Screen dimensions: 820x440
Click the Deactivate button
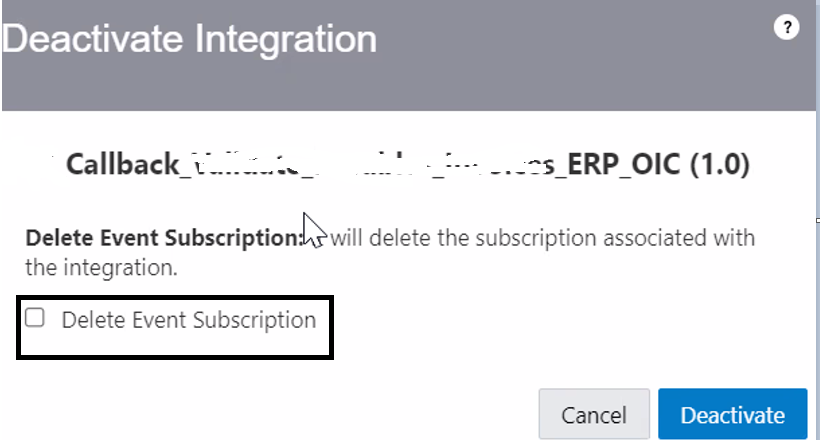732,415
